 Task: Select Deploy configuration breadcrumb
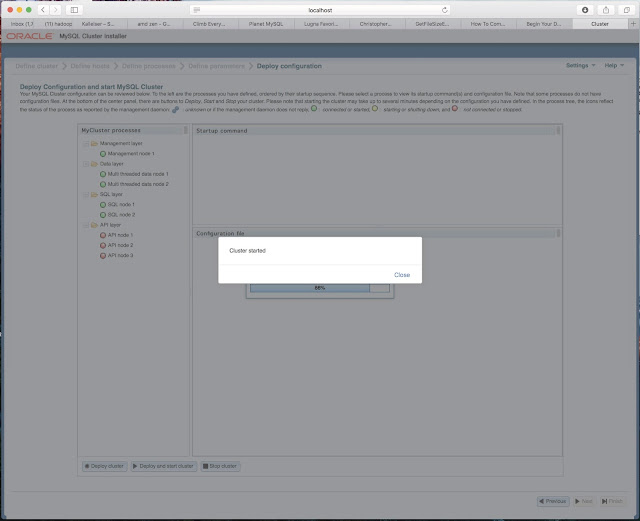click(x=289, y=66)
